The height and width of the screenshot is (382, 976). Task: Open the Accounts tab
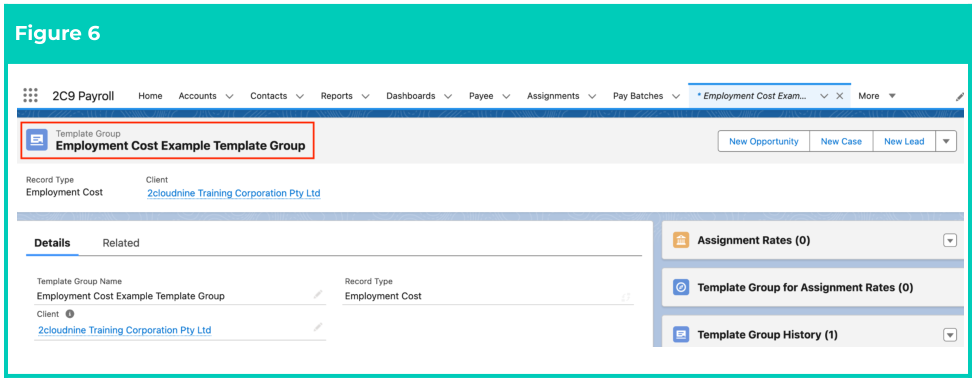pyautogui.click(x=197, y=96)
